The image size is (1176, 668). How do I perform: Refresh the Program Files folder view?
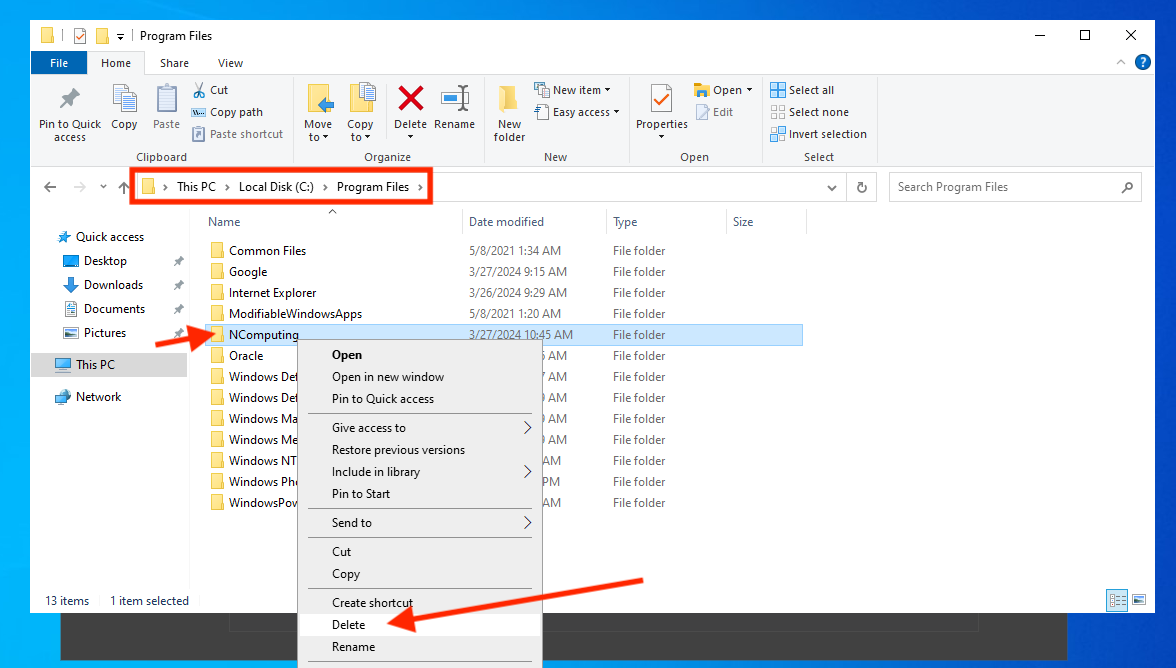[862, 187]
